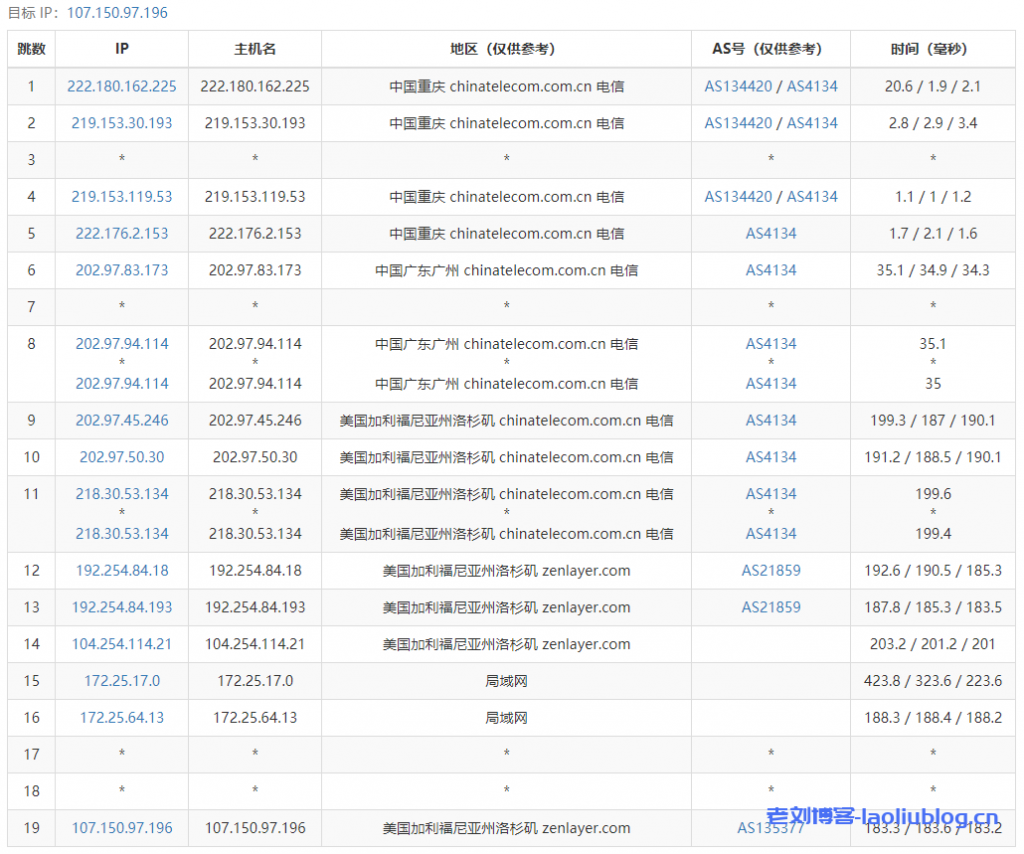
Task: Click the 172.25.17.0 link in IP column
Action: point(122,682)
